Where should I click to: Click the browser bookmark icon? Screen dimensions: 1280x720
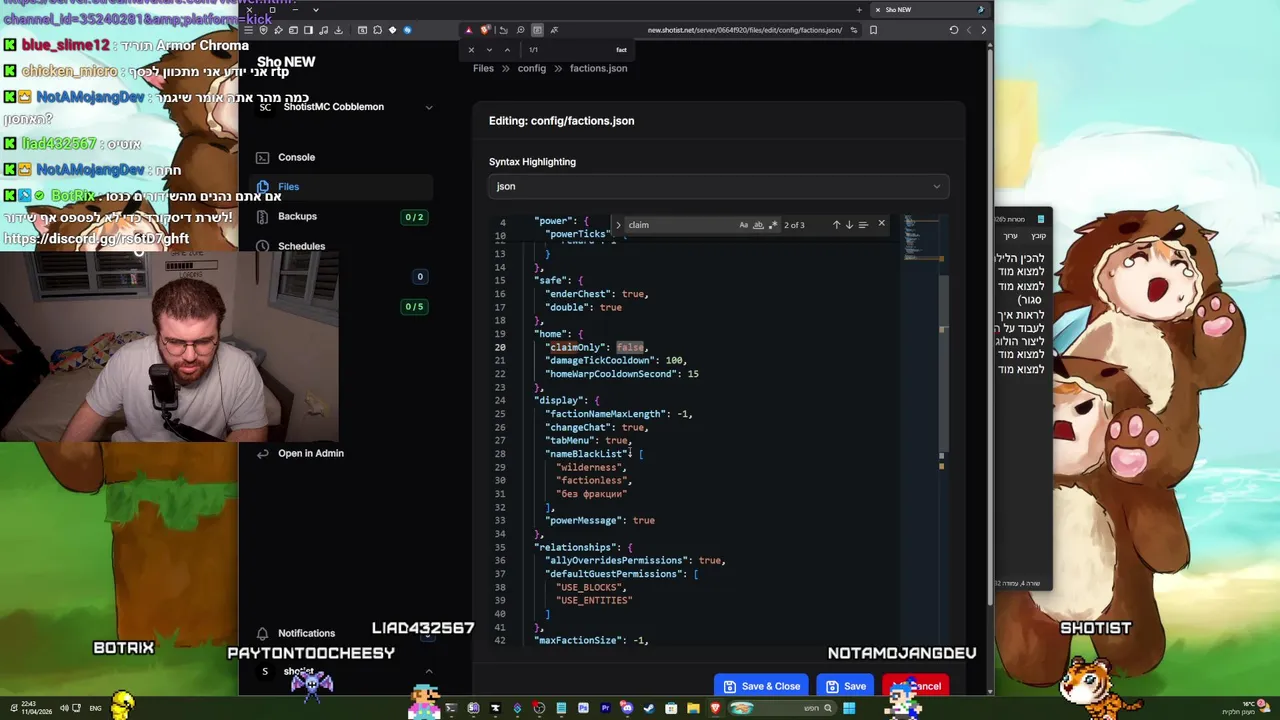click(x=873, y=30)
